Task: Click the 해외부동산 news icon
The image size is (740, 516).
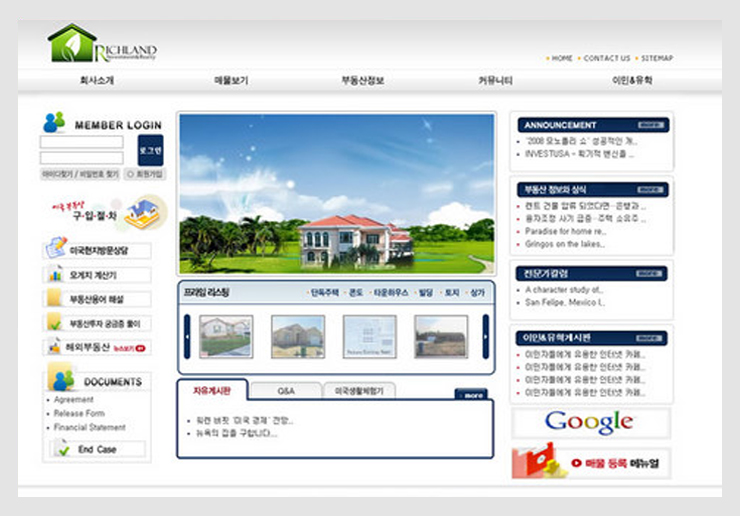Action: point(55,348)
